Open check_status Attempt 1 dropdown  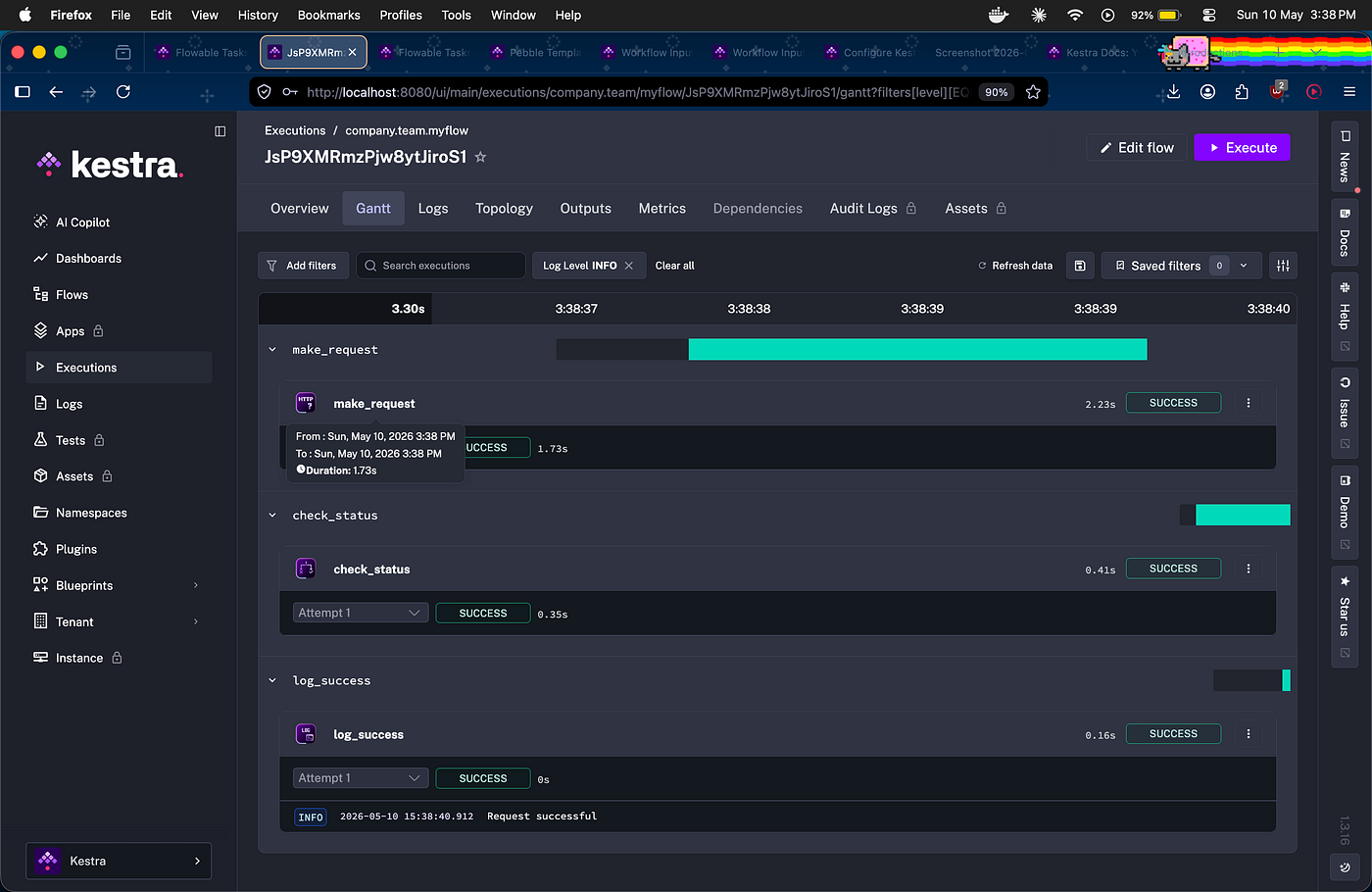pyautogui.click(x=361, y=613)
